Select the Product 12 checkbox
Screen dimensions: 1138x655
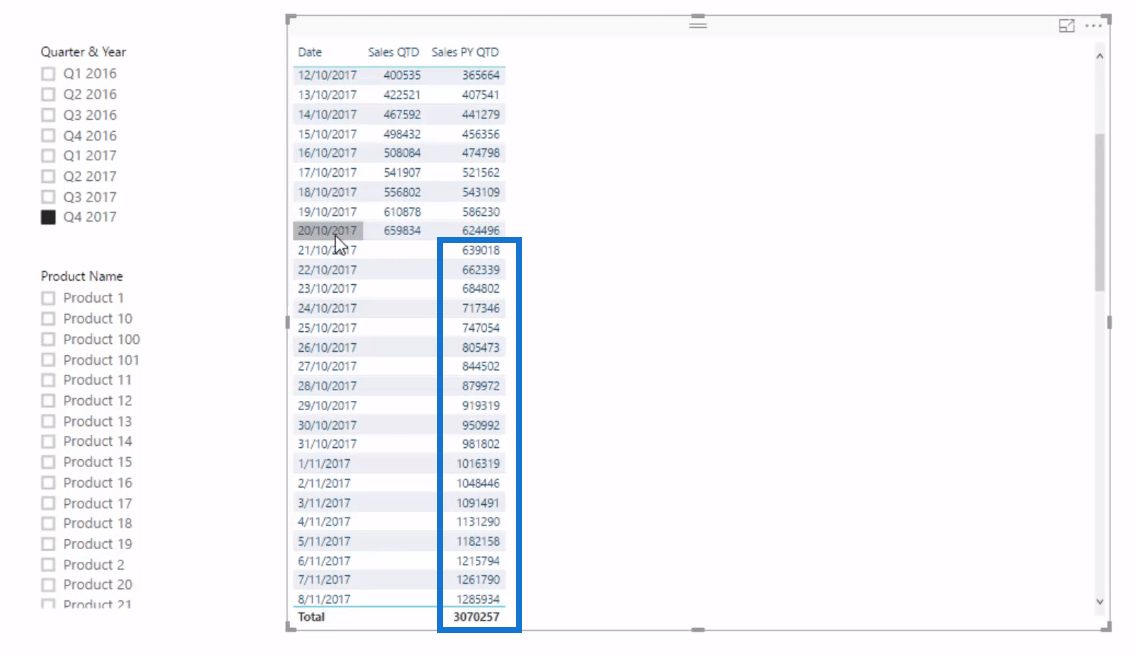pos(48,400)
